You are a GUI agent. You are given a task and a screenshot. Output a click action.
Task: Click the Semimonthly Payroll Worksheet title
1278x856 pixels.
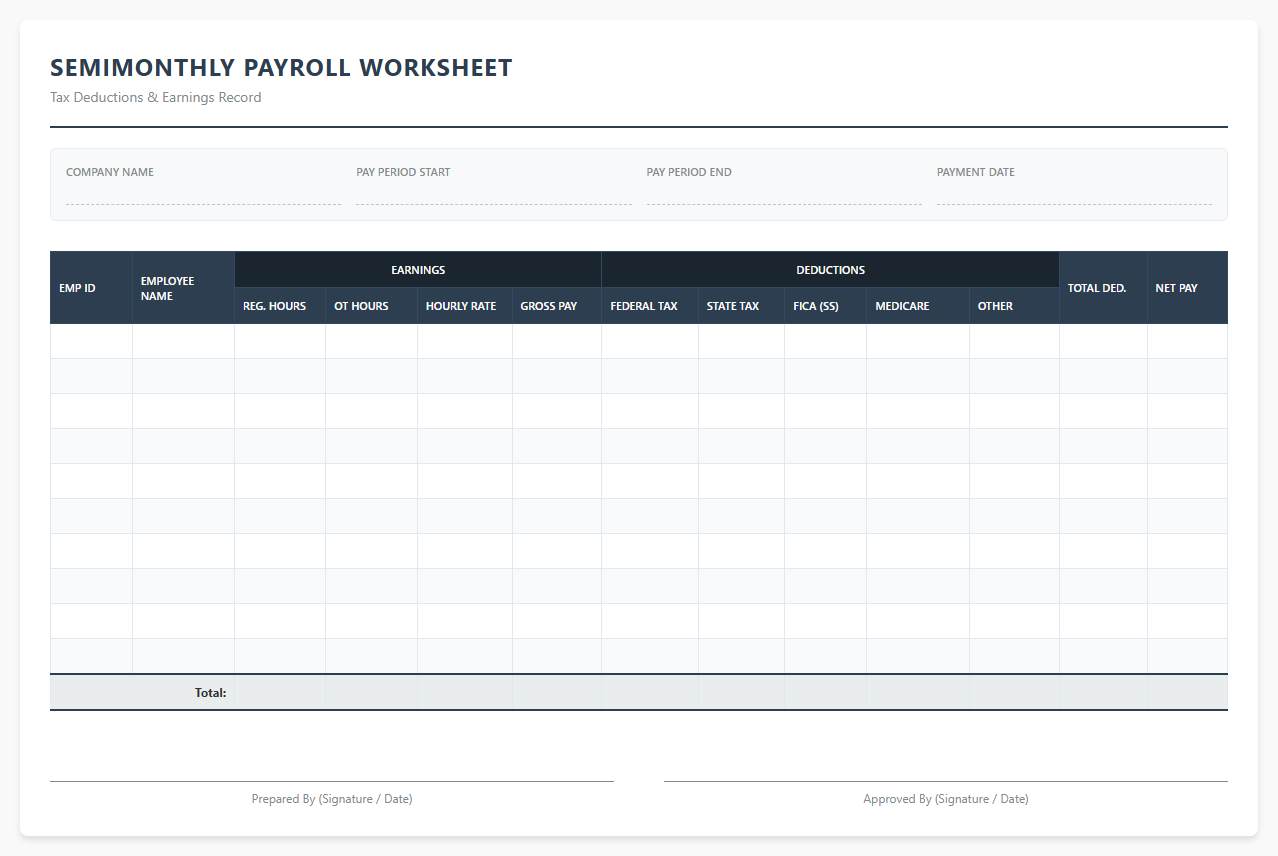pos(281,68)
